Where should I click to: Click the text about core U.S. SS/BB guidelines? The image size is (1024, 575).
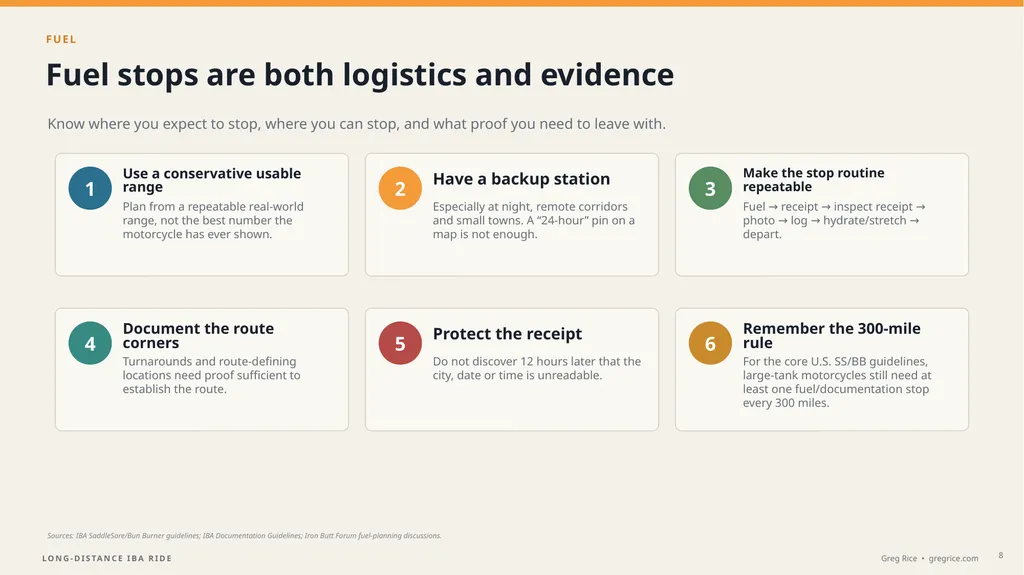[837, 382]
